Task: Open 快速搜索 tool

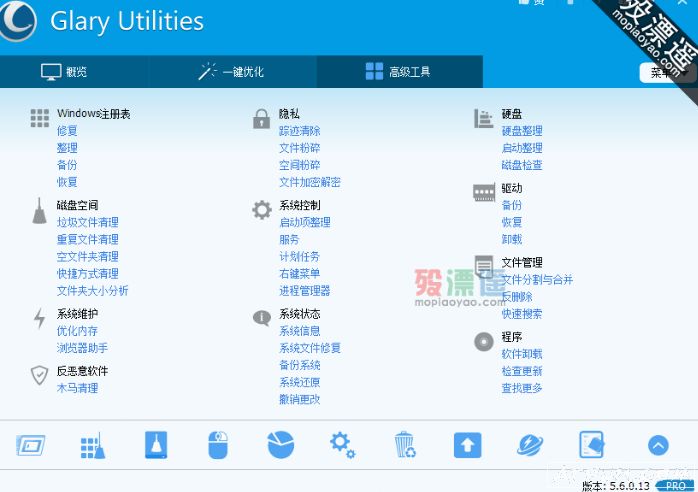Action: coord(522,314)
